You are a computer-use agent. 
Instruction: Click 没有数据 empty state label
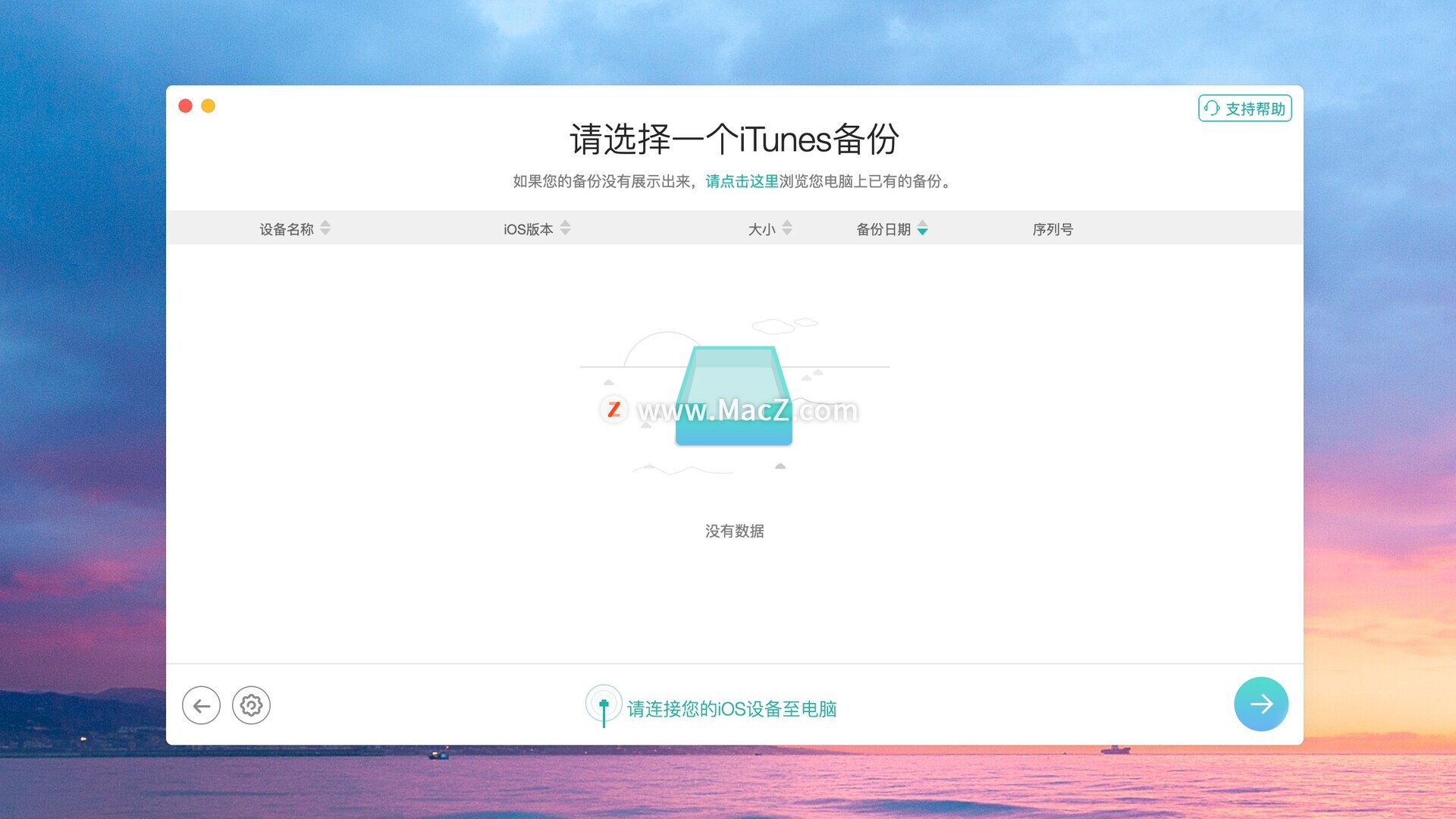click(x=734, y=531)
